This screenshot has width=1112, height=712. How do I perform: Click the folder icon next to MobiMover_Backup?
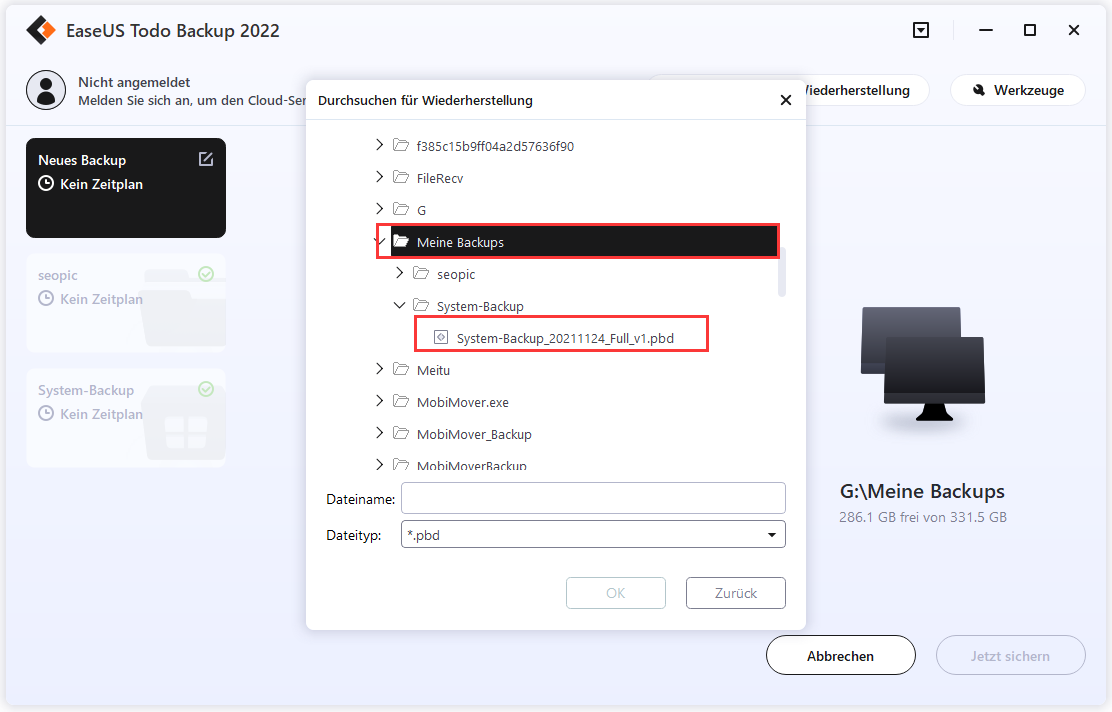[x=401, y=433]
